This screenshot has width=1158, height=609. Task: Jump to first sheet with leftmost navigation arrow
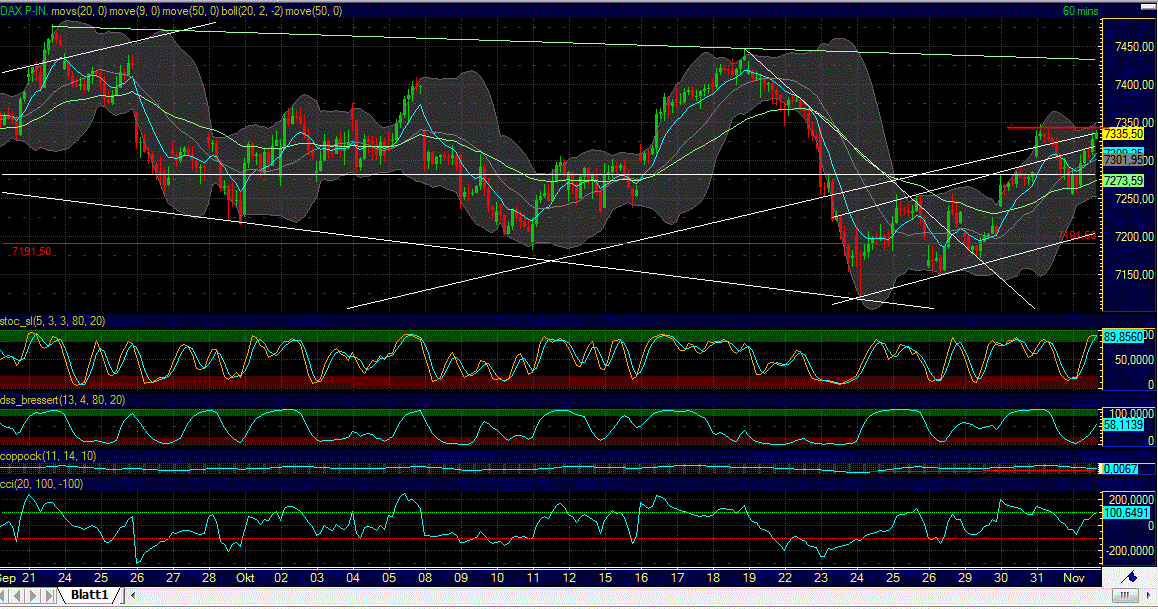(4, 594)
